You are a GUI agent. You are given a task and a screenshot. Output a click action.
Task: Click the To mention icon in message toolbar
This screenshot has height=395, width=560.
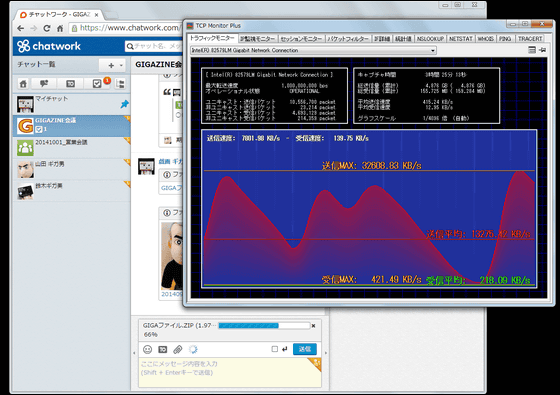tap(162, 349)
